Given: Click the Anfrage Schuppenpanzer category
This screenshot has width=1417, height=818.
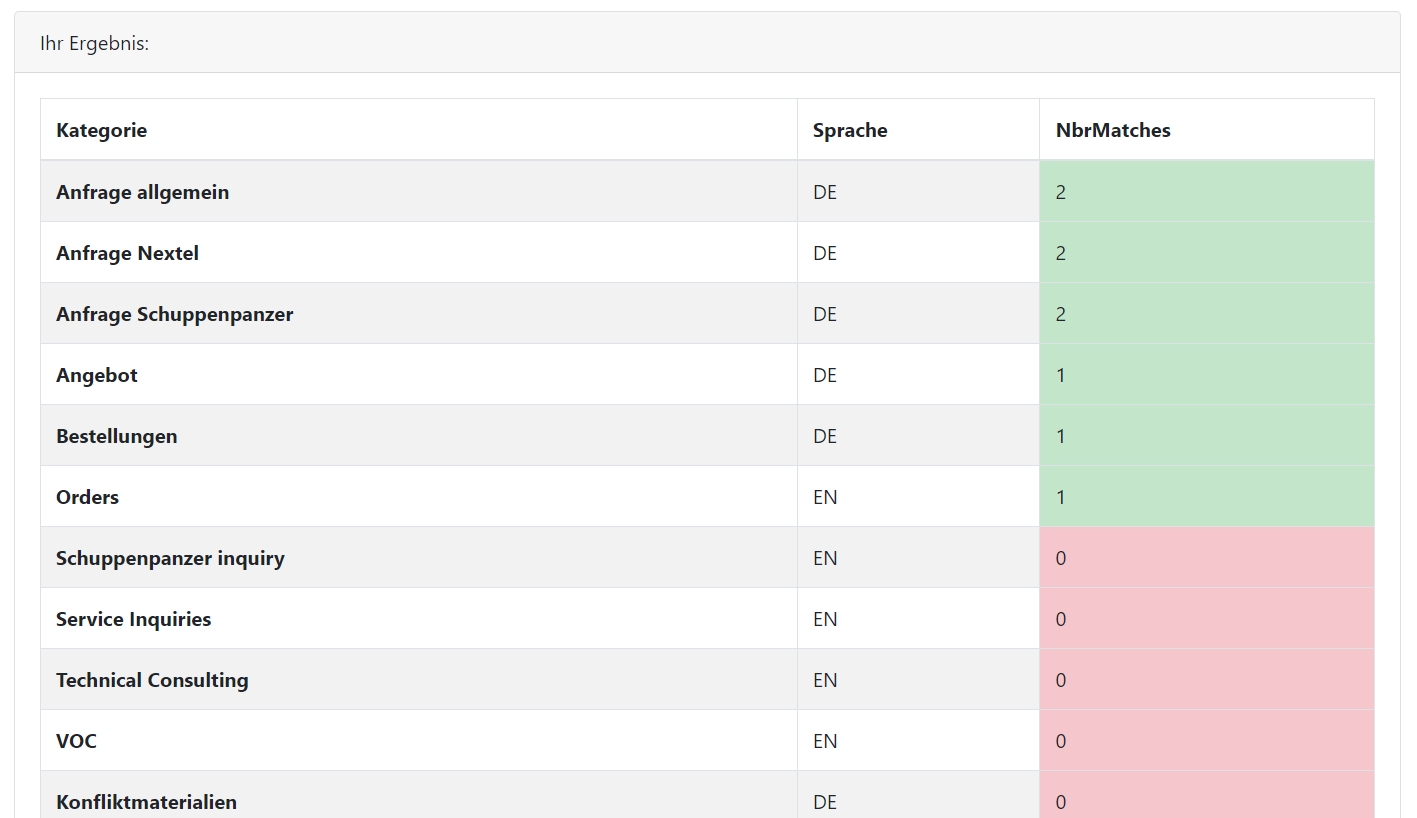Looking at the screenshot, I should [x=175, y=314].
